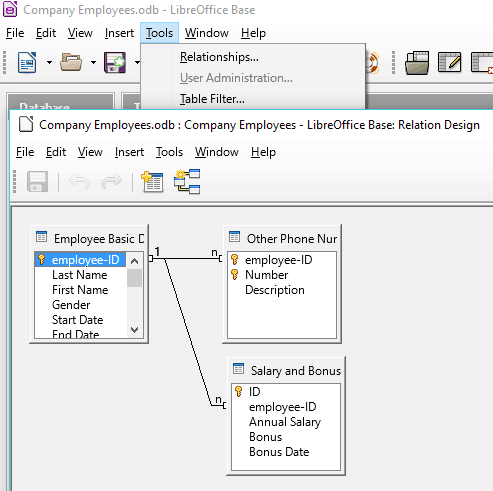The height and width of the screenshot is (491, 493).
Task: Open Window menu in main Base window
Action: pos(207,33)
